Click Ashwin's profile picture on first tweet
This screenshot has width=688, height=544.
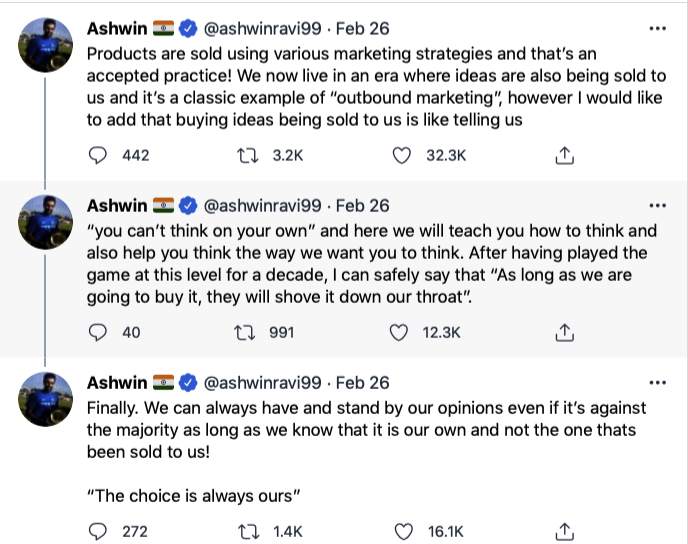45,45
